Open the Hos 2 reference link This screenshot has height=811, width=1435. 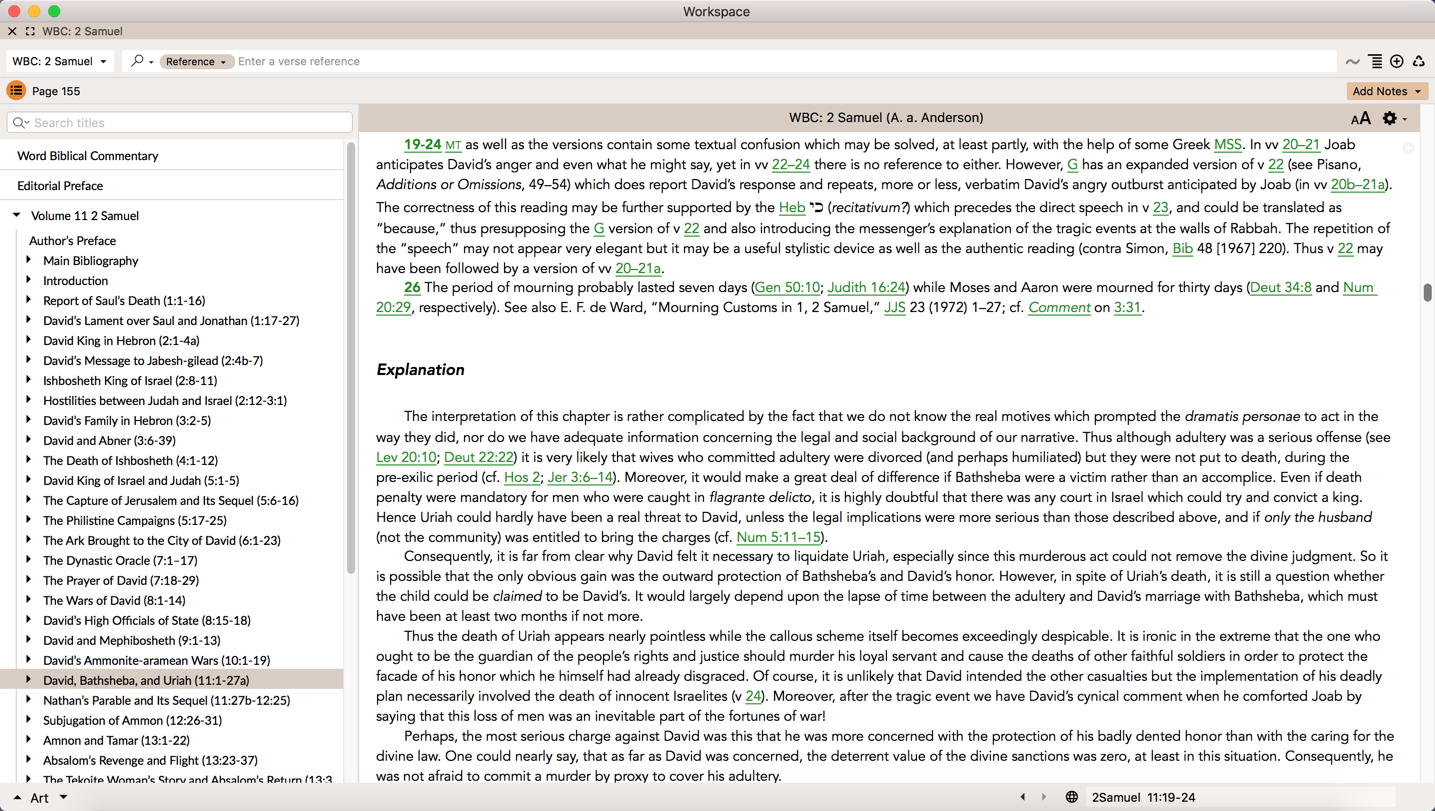click(x=522, y=478)
